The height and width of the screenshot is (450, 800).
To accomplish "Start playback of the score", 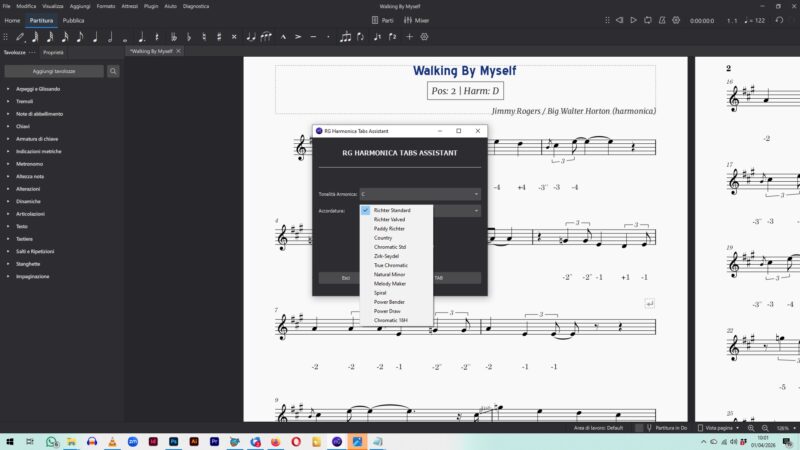I will tap(633, 20).
